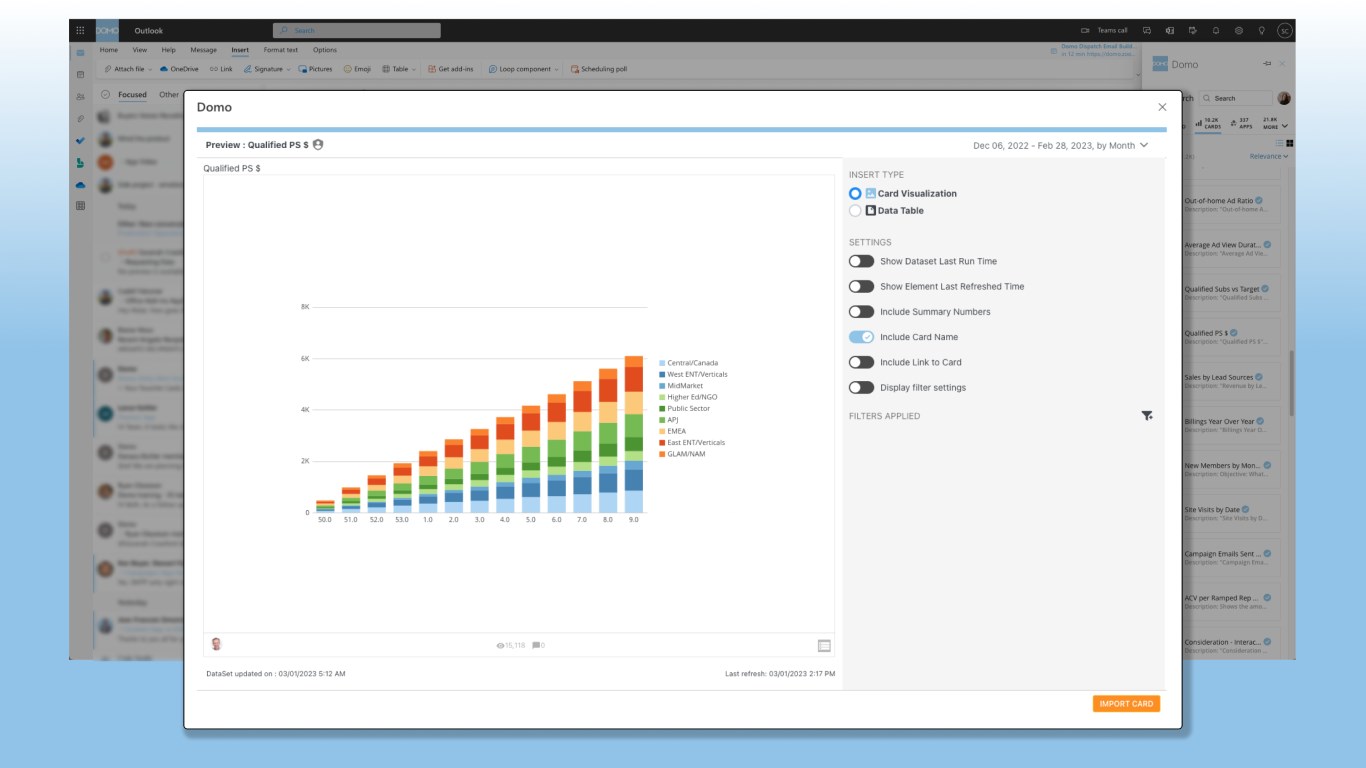Click Outlook tips lightbulb icon
Image resolution: width=1366 pixels, height=768 pixels.
(1262, 31)
